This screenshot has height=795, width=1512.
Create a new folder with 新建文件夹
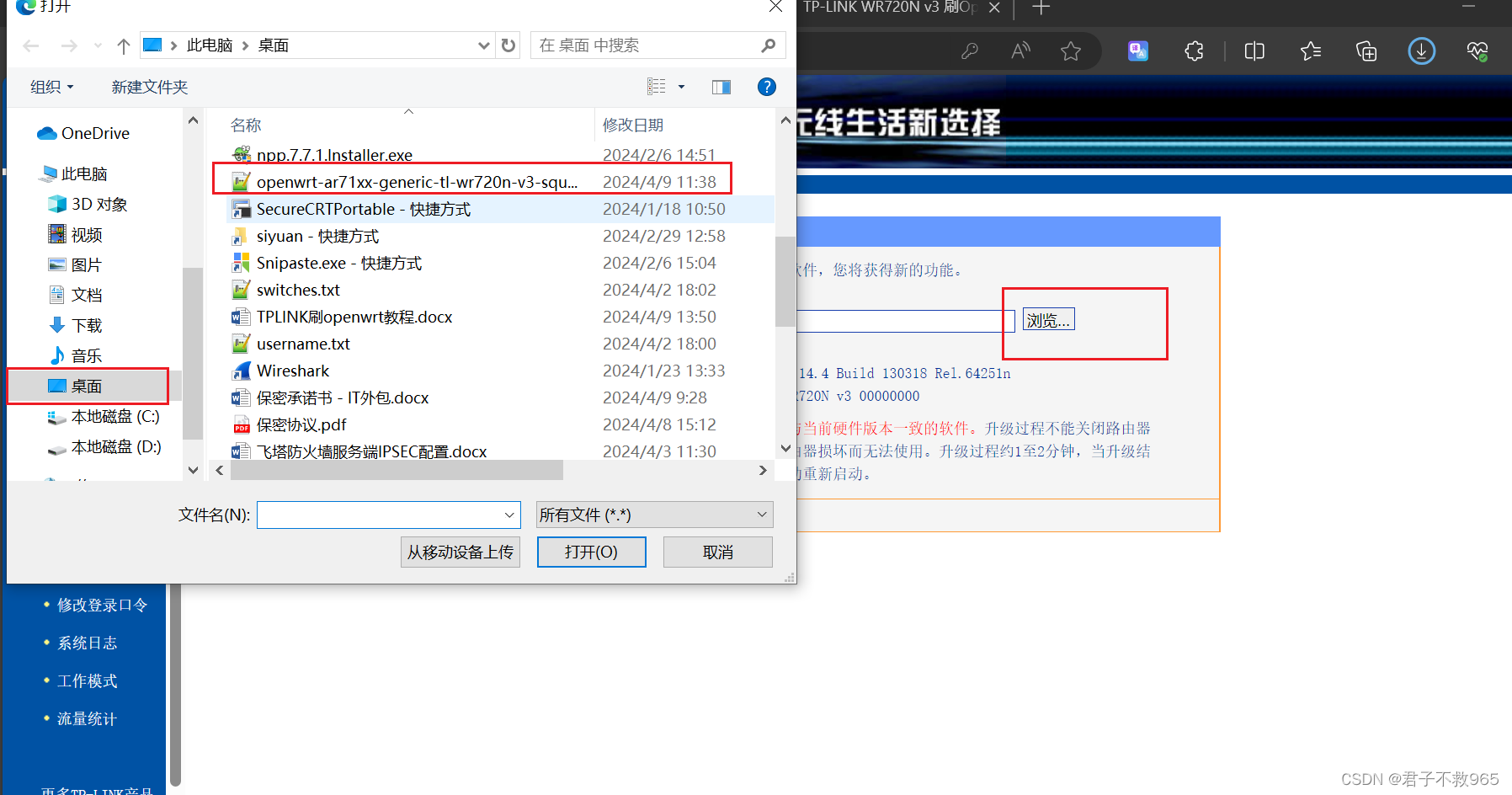(x=150, y=87)
